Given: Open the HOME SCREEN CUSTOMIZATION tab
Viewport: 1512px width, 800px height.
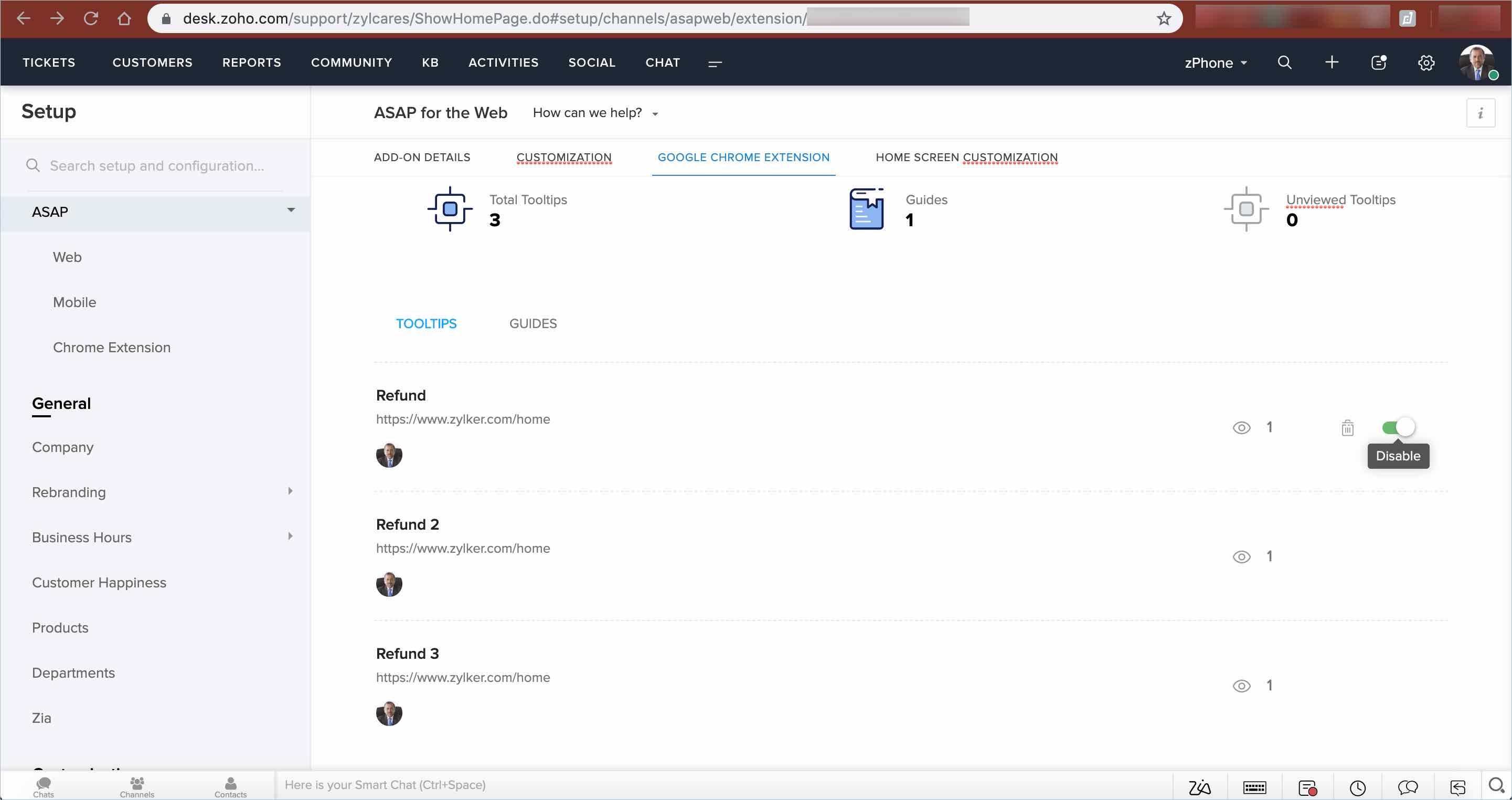Looking at the screenshot, I should point(966,157).
